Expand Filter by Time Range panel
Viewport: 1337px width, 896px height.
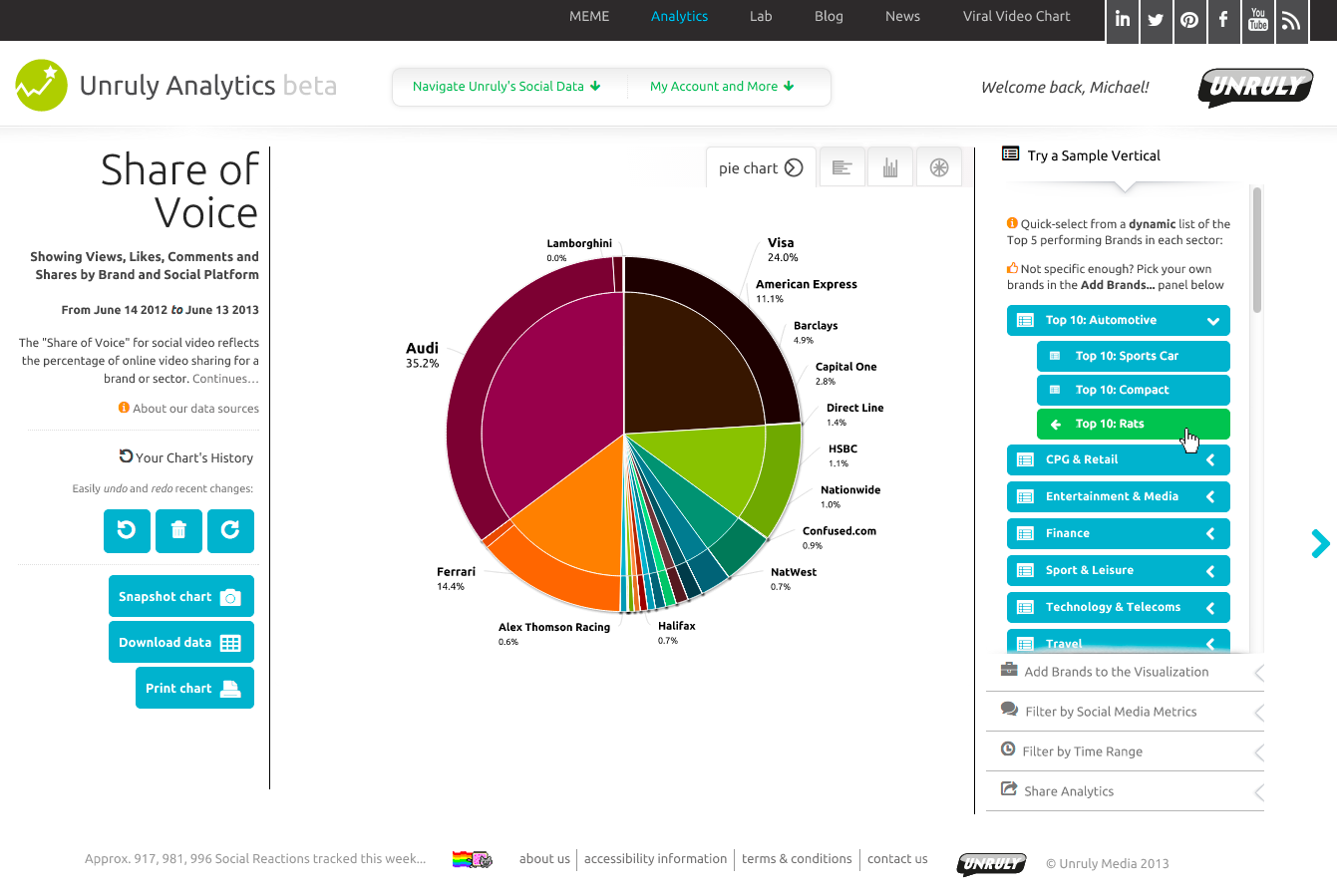pyautogui.click(x=1125, y=751)
